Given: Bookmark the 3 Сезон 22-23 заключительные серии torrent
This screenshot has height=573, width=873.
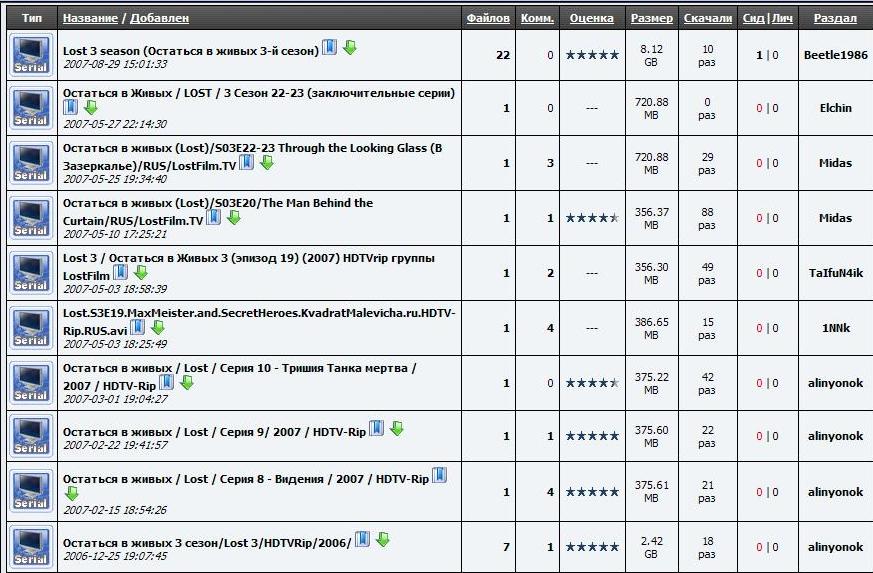Looking at the screenshot, I should [x=70, y=107].
